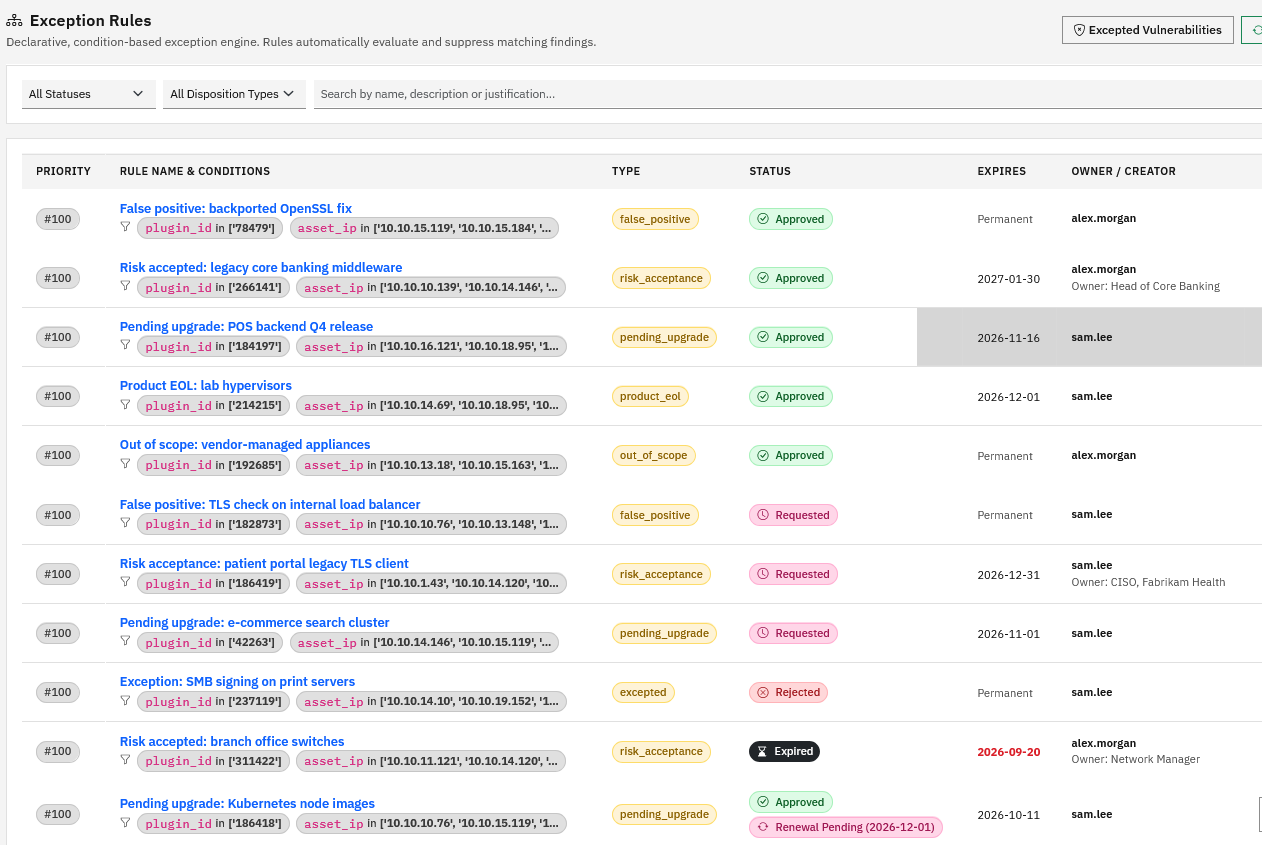This screenshot has width=1262, height=845.
Task: Open rule 'Pending upgrade: POS backend Q4 release'
Action: point(246,327)
